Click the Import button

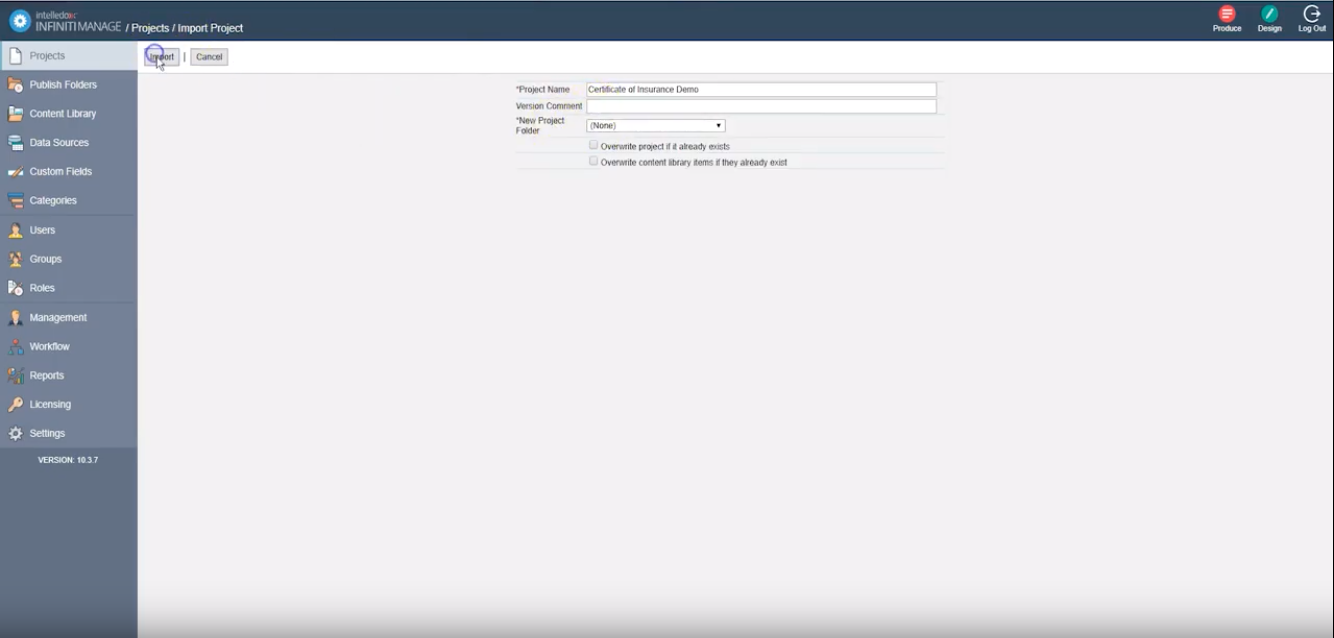162,57
